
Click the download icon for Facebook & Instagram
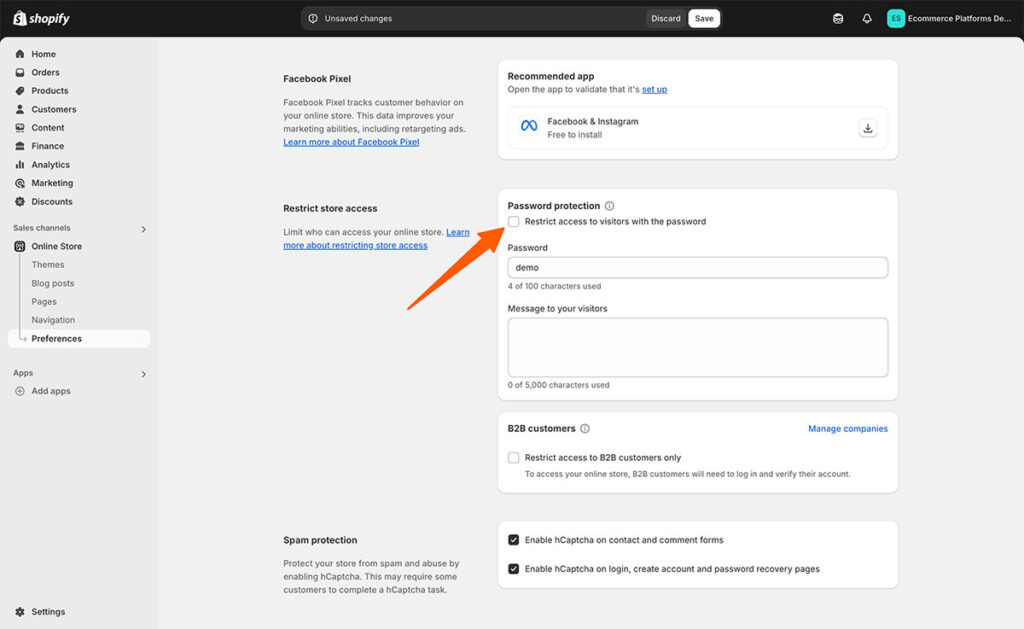pyautogui.click(x=867, y=128)
